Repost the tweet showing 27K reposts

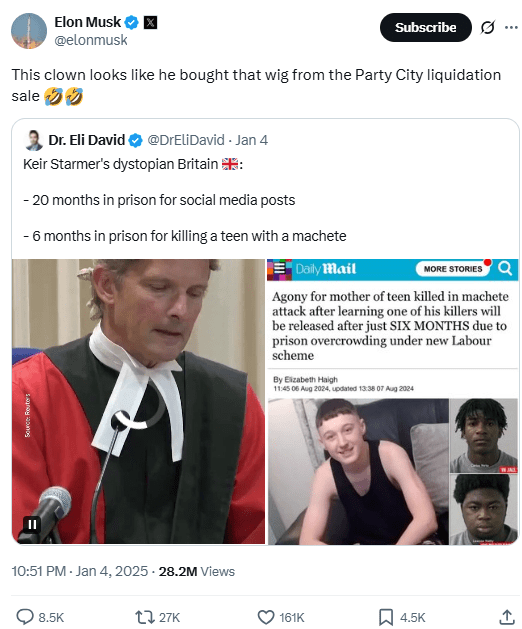pos(157,617)
